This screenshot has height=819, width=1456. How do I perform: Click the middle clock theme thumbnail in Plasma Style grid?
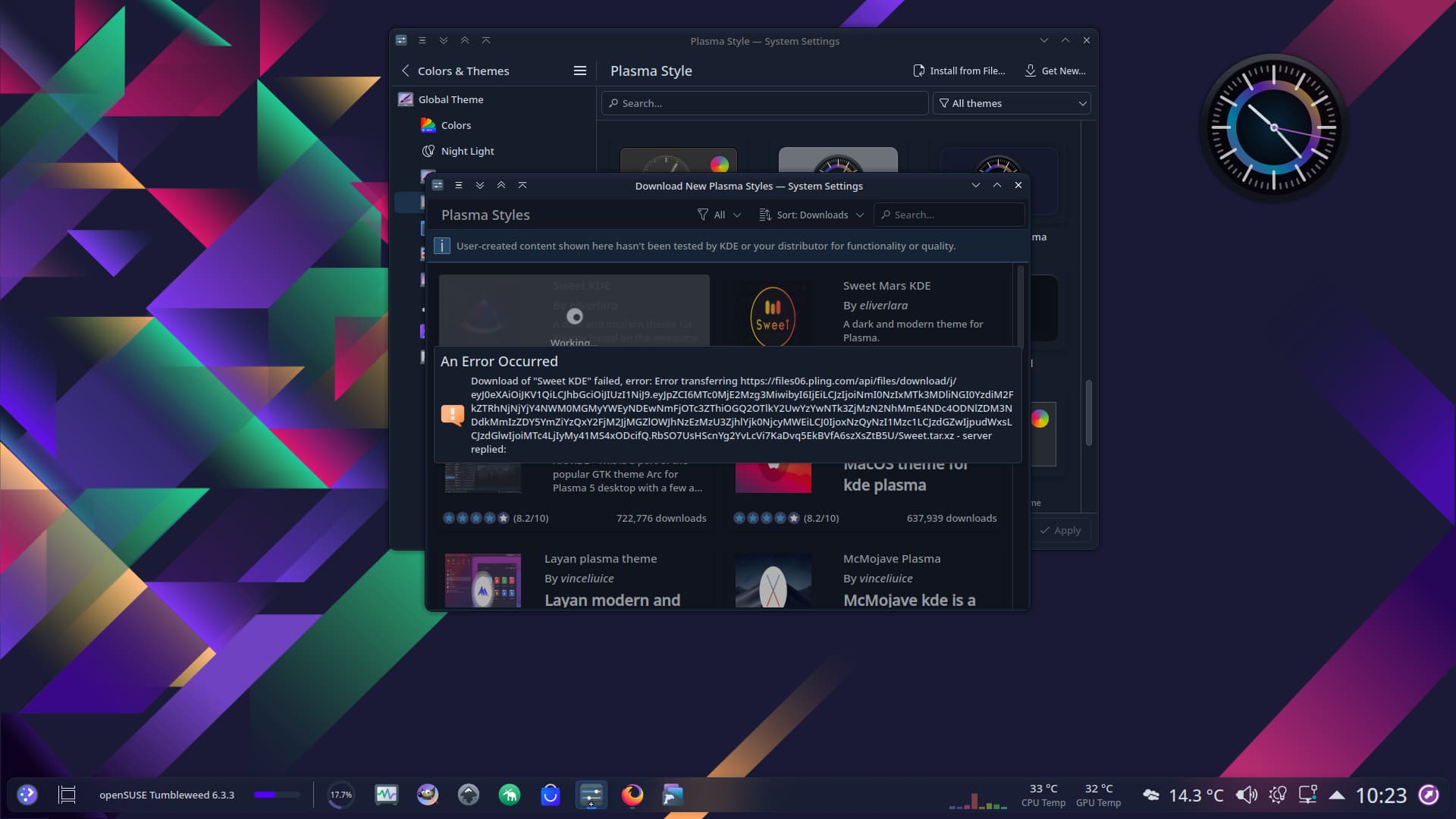coord(838,160)
